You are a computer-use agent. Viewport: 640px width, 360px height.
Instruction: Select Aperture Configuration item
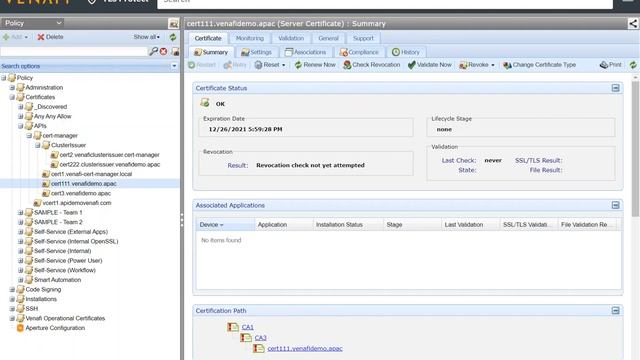click(55, 328)
